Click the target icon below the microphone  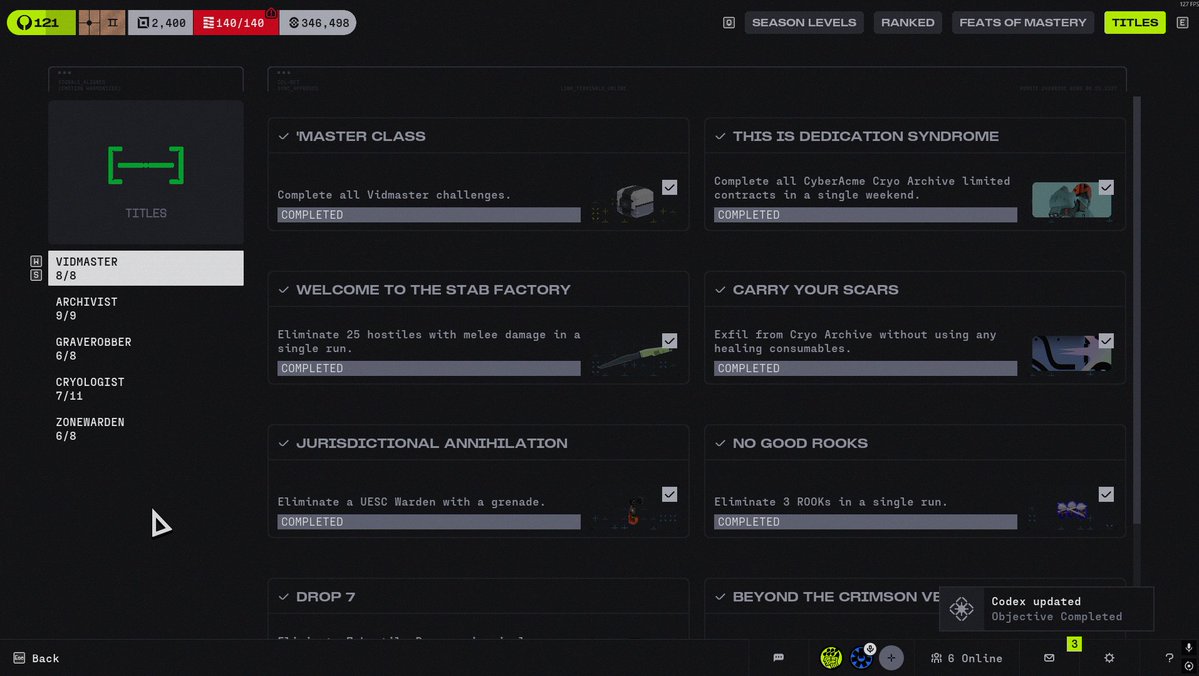pyautogui.click(x=1188, y=666)
